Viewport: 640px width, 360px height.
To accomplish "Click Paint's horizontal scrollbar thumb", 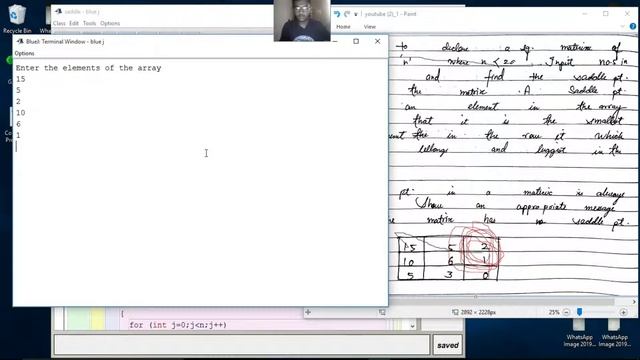I will pos(502,302).
